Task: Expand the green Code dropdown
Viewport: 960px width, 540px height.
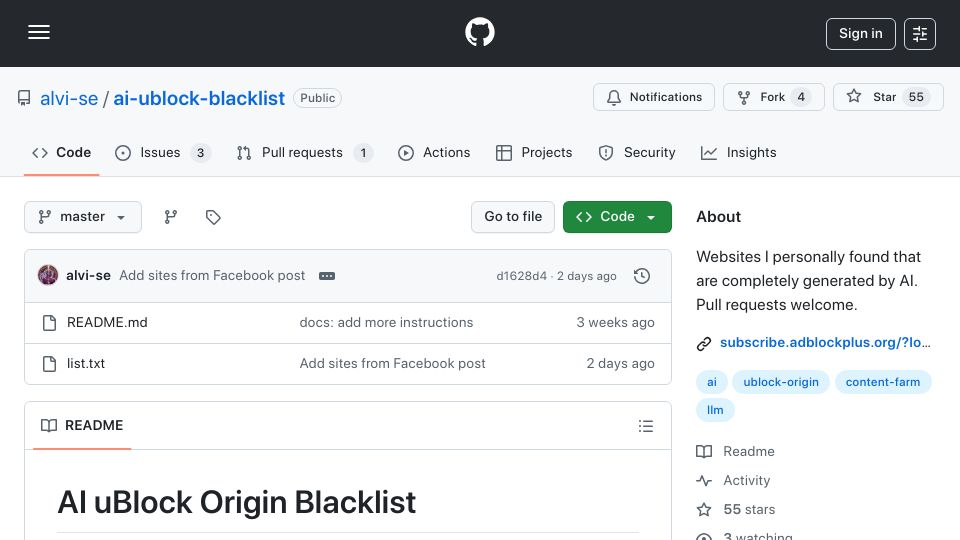Action: (x=617, y=217)
